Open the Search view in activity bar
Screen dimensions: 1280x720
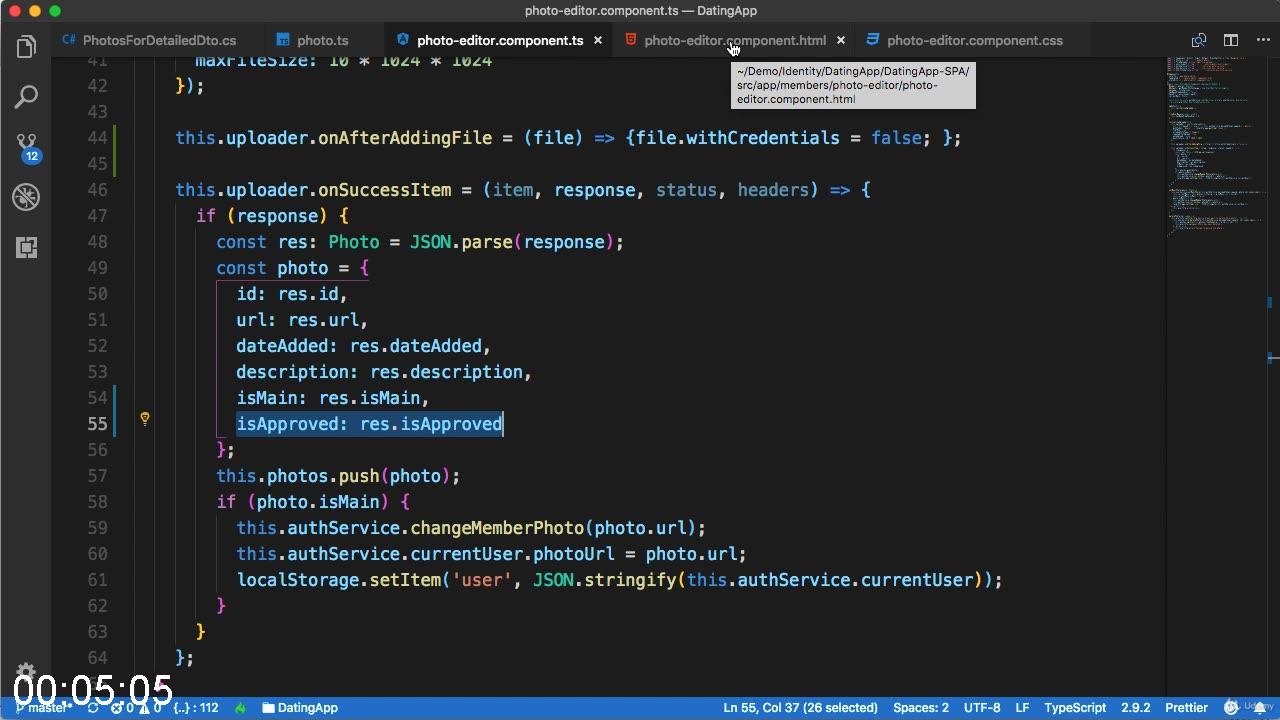click(x=26, y=97)
